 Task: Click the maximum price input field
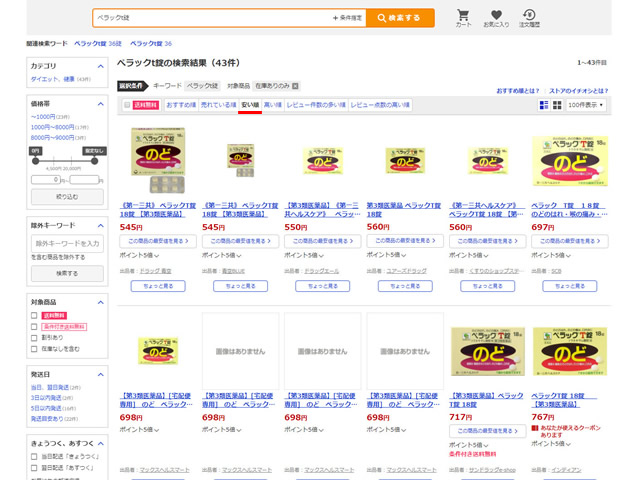pyautogui.click(x=84, y=180)
